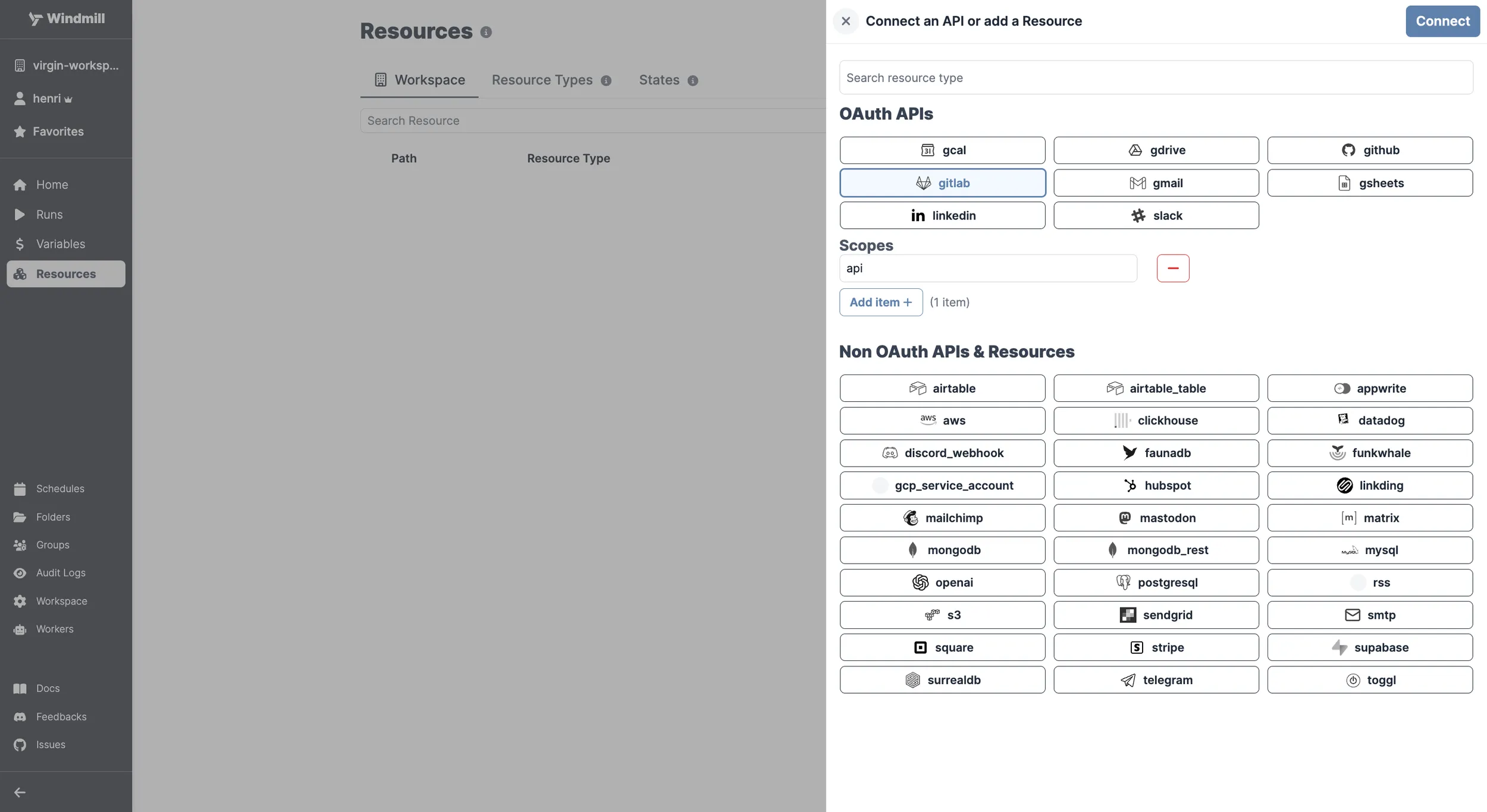
Task: Open the Variables section in sidebar
Action: (x=61, y=244)
